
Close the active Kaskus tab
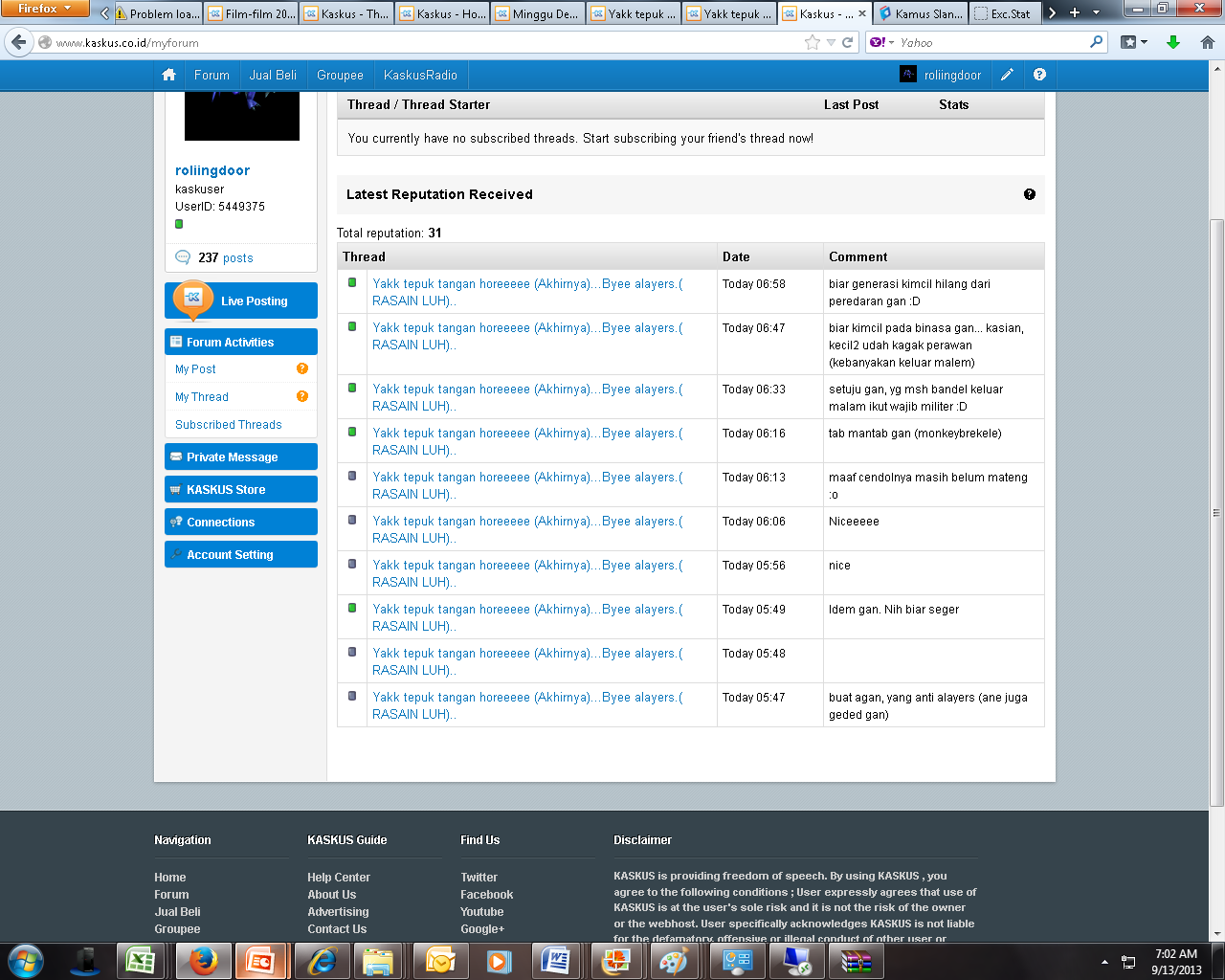[x=862, y=13]
